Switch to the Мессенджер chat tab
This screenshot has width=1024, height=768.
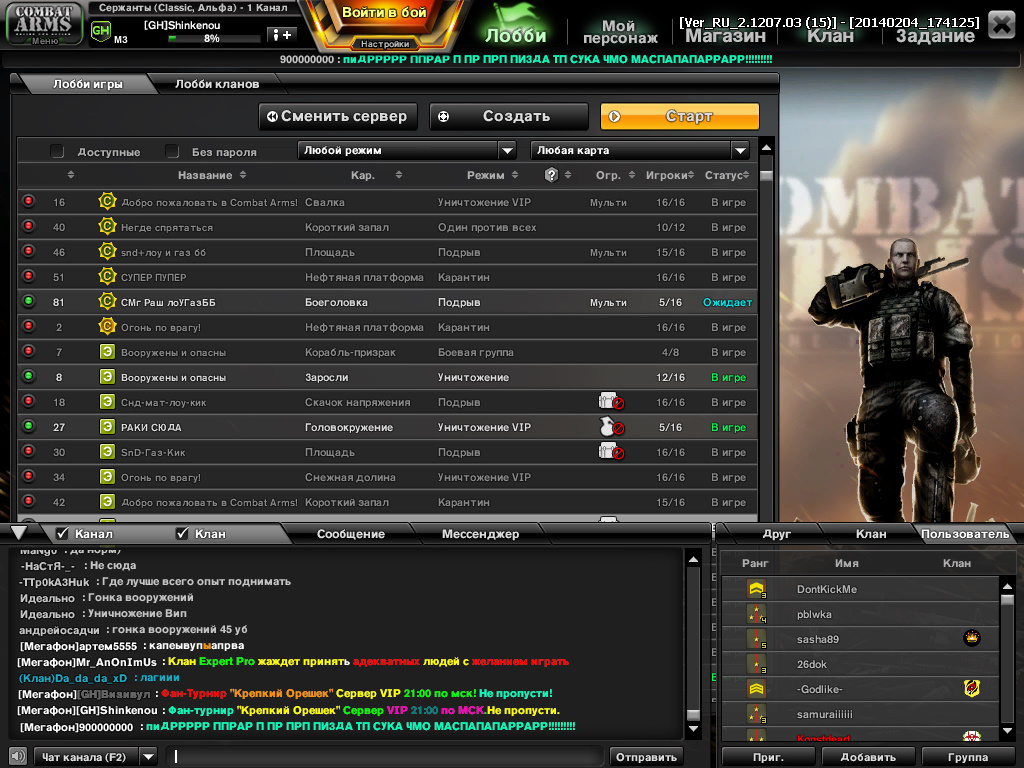(x=480, y=534)
